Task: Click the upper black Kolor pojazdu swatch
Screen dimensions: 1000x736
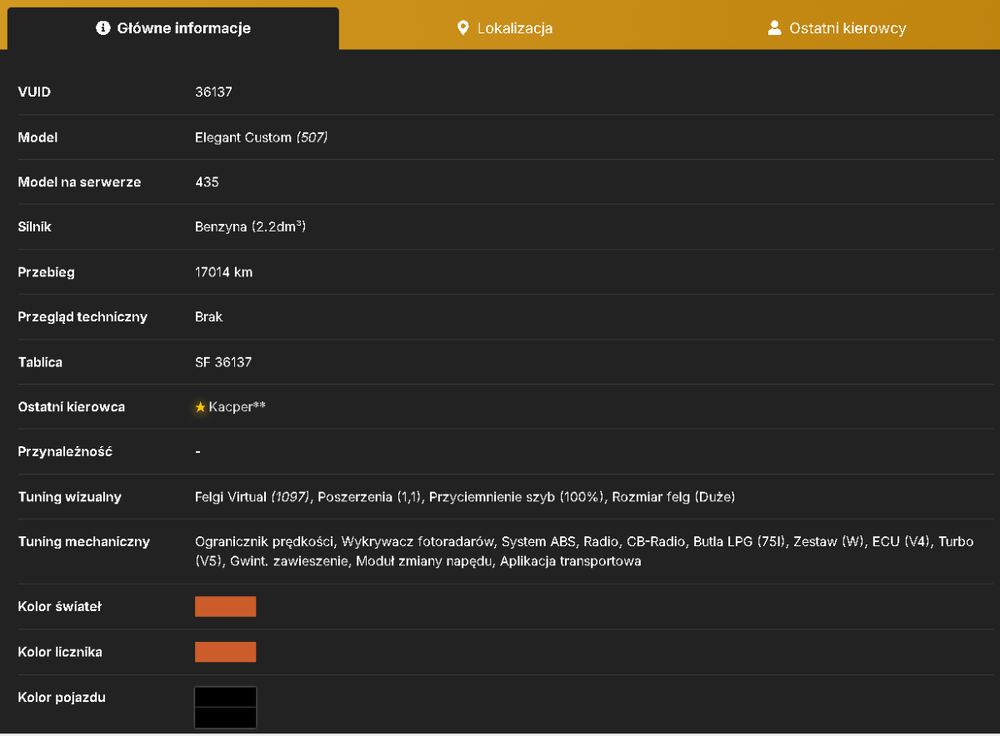Action: 225,697
